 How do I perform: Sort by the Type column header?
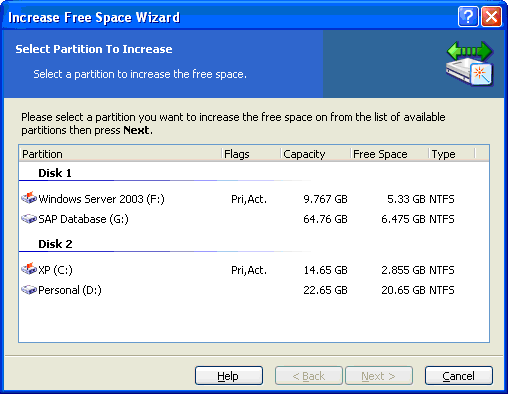[x=452, y=154]
